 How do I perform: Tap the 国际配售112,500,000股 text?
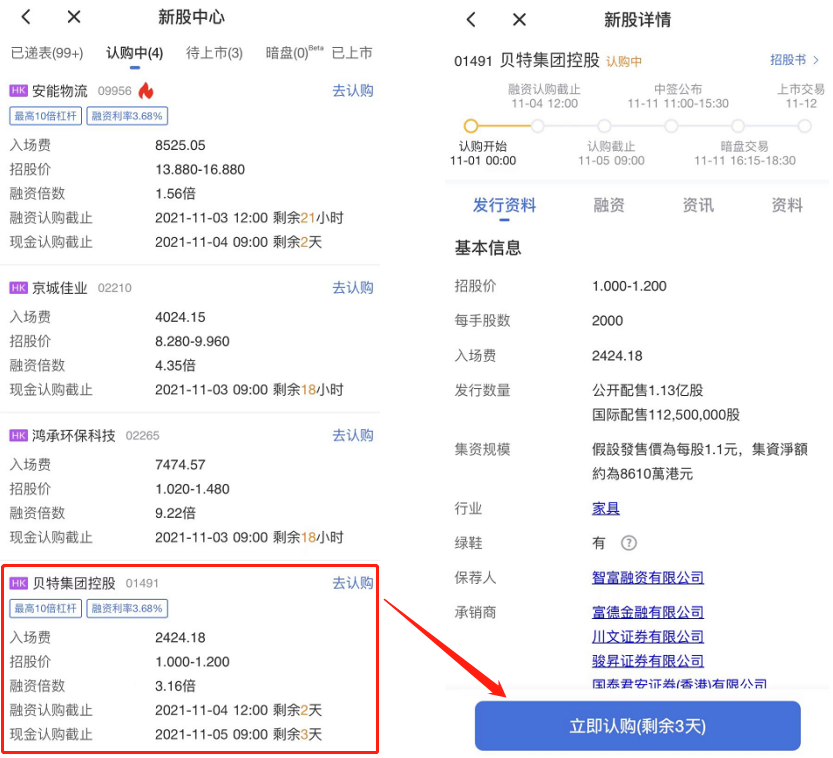click(x=666, y=415)
